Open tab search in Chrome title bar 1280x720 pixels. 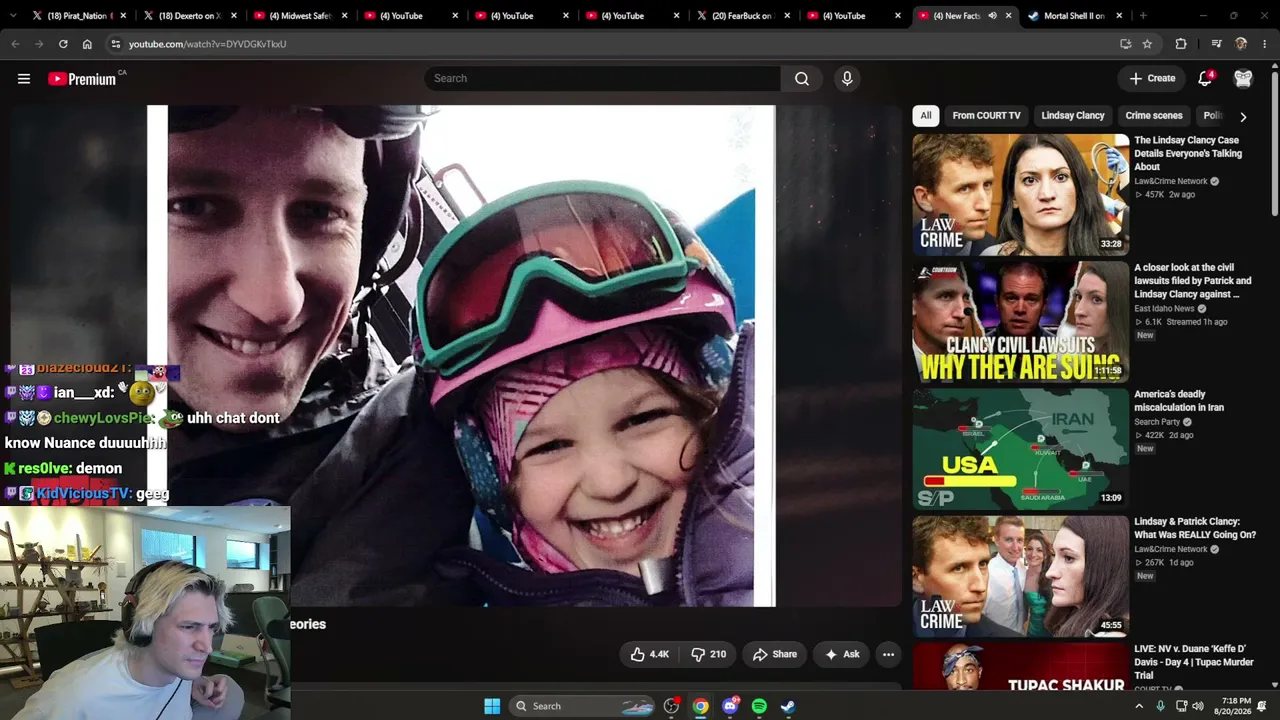click(15, 16)
